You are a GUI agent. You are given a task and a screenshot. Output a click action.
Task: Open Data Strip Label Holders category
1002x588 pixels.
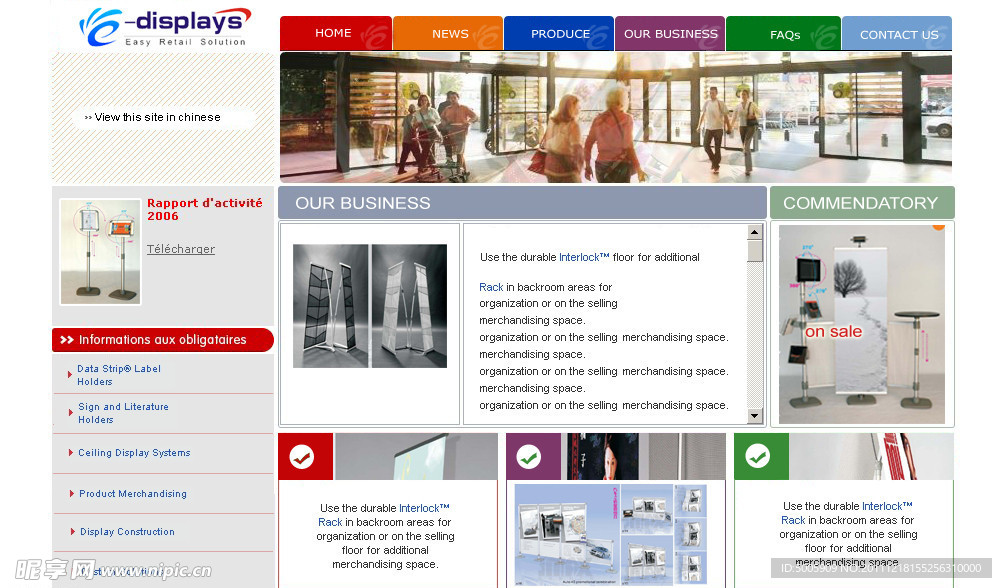click(119, 375)
